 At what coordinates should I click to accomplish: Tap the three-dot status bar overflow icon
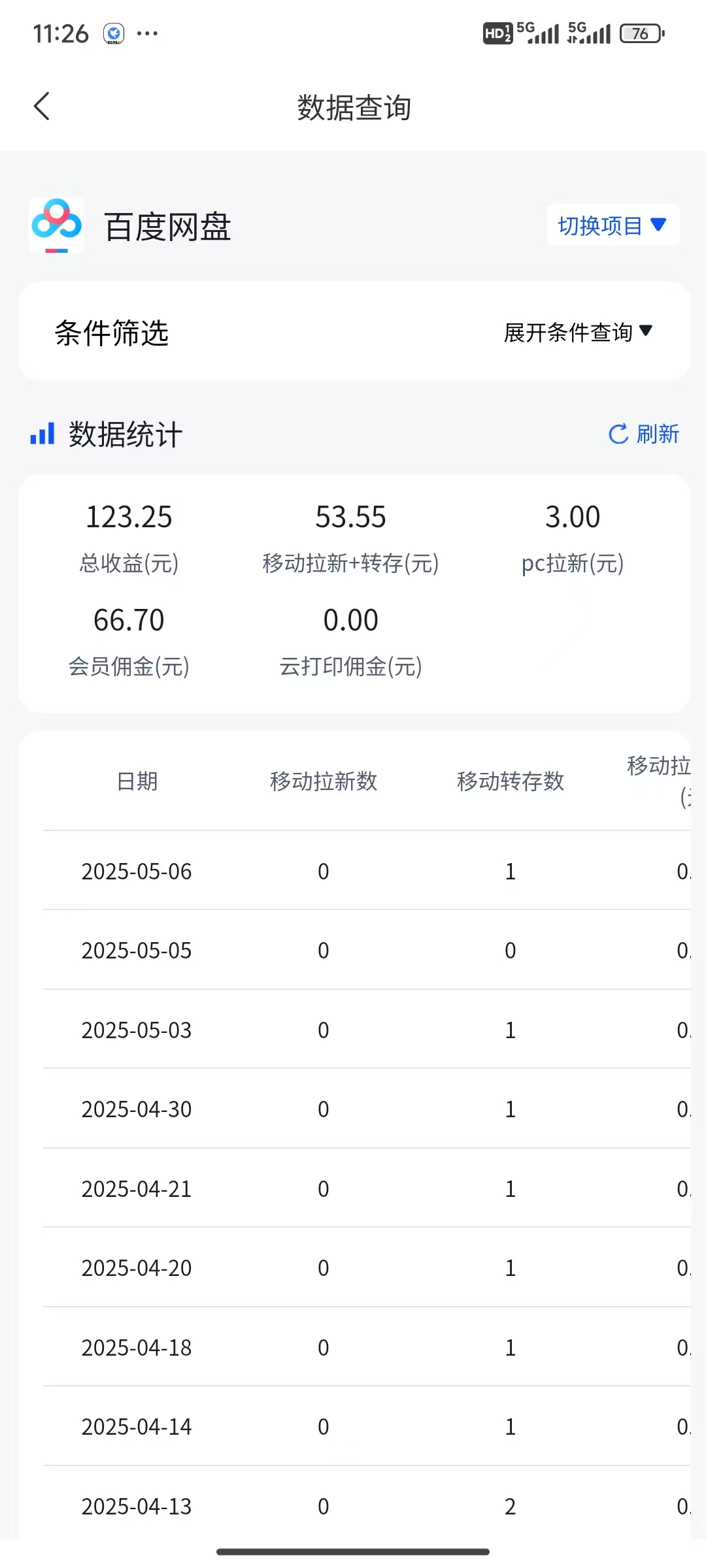pyautogui.click(x=147, y=33)
